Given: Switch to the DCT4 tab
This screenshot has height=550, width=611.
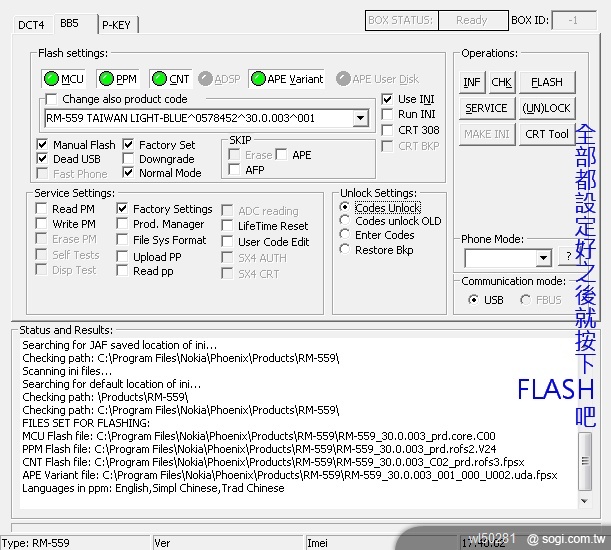Looking at the screenshot, I should [x=32, y=25].
